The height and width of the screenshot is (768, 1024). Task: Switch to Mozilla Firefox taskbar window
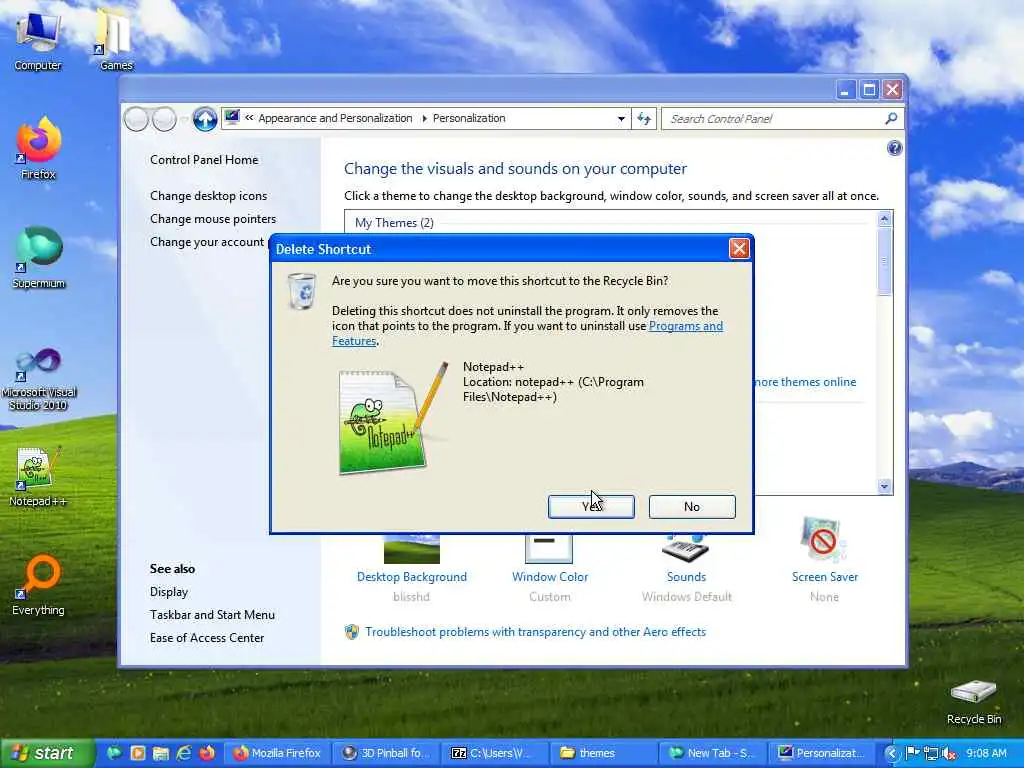coord(277,753)
